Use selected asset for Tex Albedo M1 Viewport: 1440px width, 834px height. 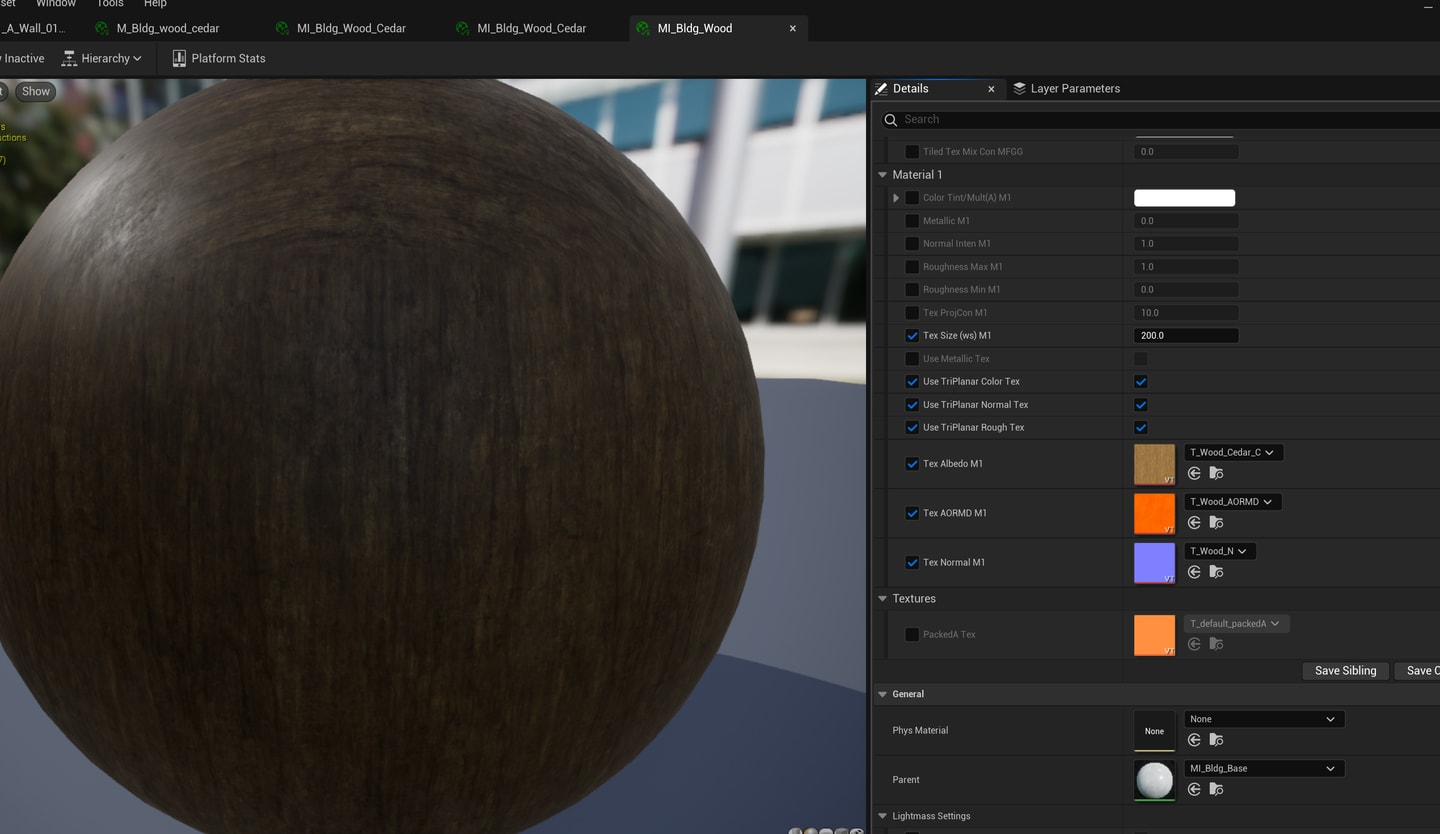(1194, 474)
